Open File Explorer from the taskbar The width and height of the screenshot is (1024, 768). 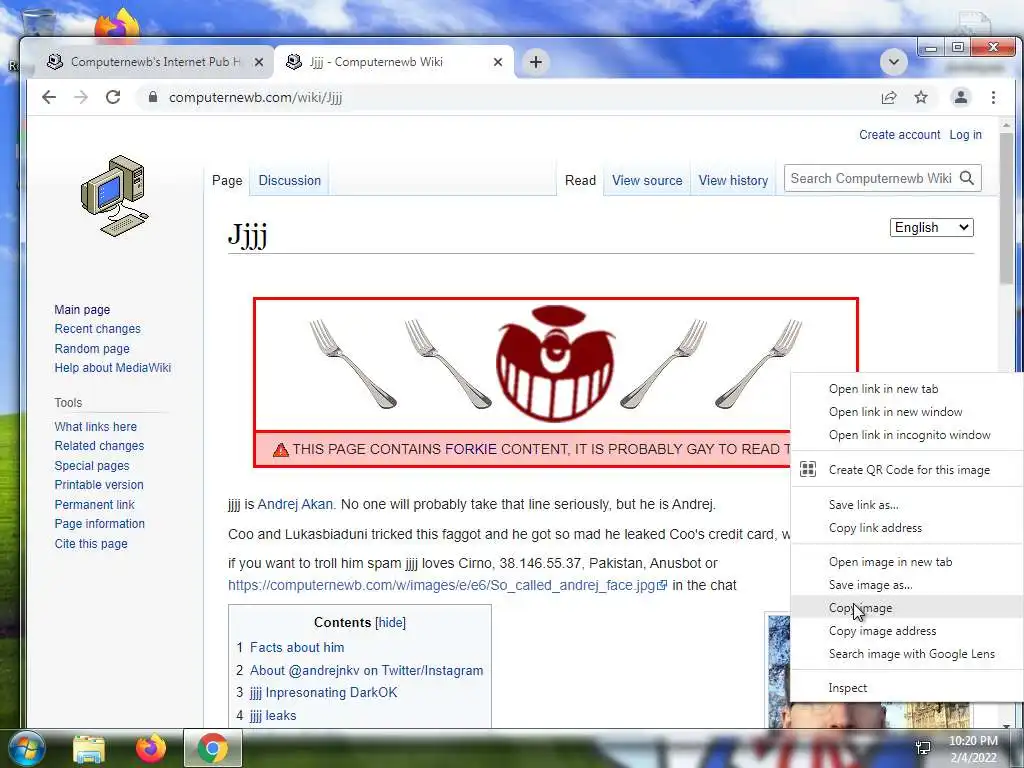89,748
